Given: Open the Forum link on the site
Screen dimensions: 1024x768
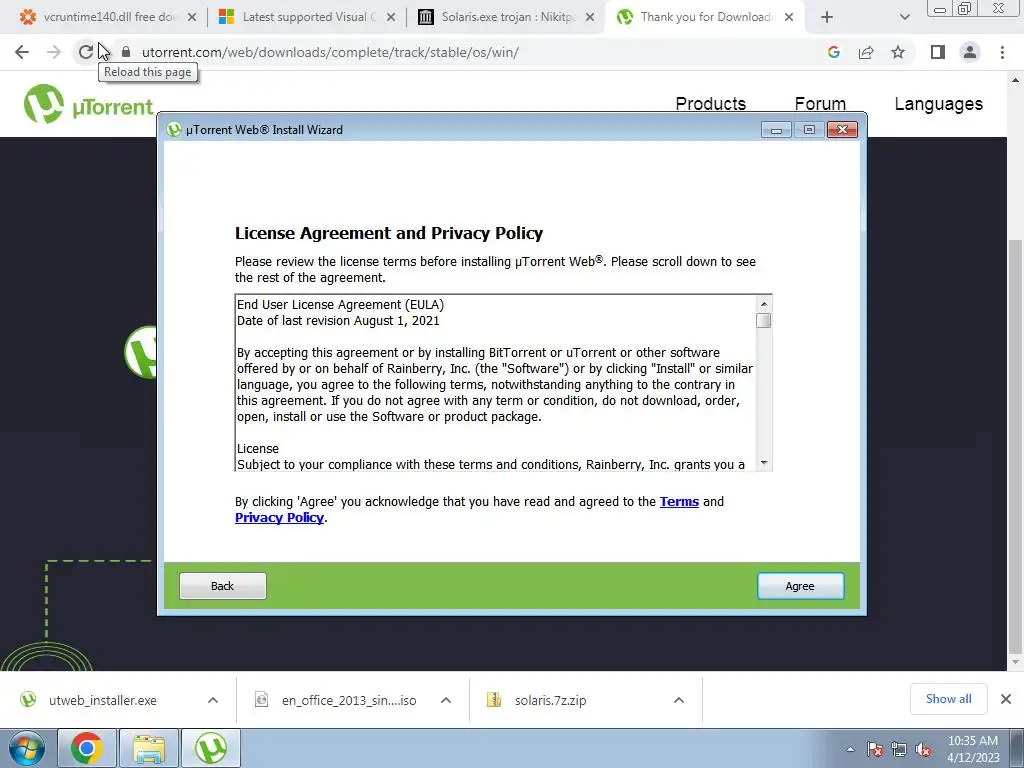Looking at the screenshot, I should tap(820, 104).
